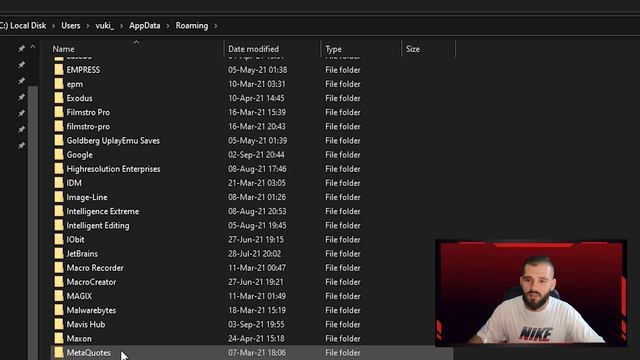Click the MAGIX folder icon
The image size is (640, 360).
[x=59, y=296]
